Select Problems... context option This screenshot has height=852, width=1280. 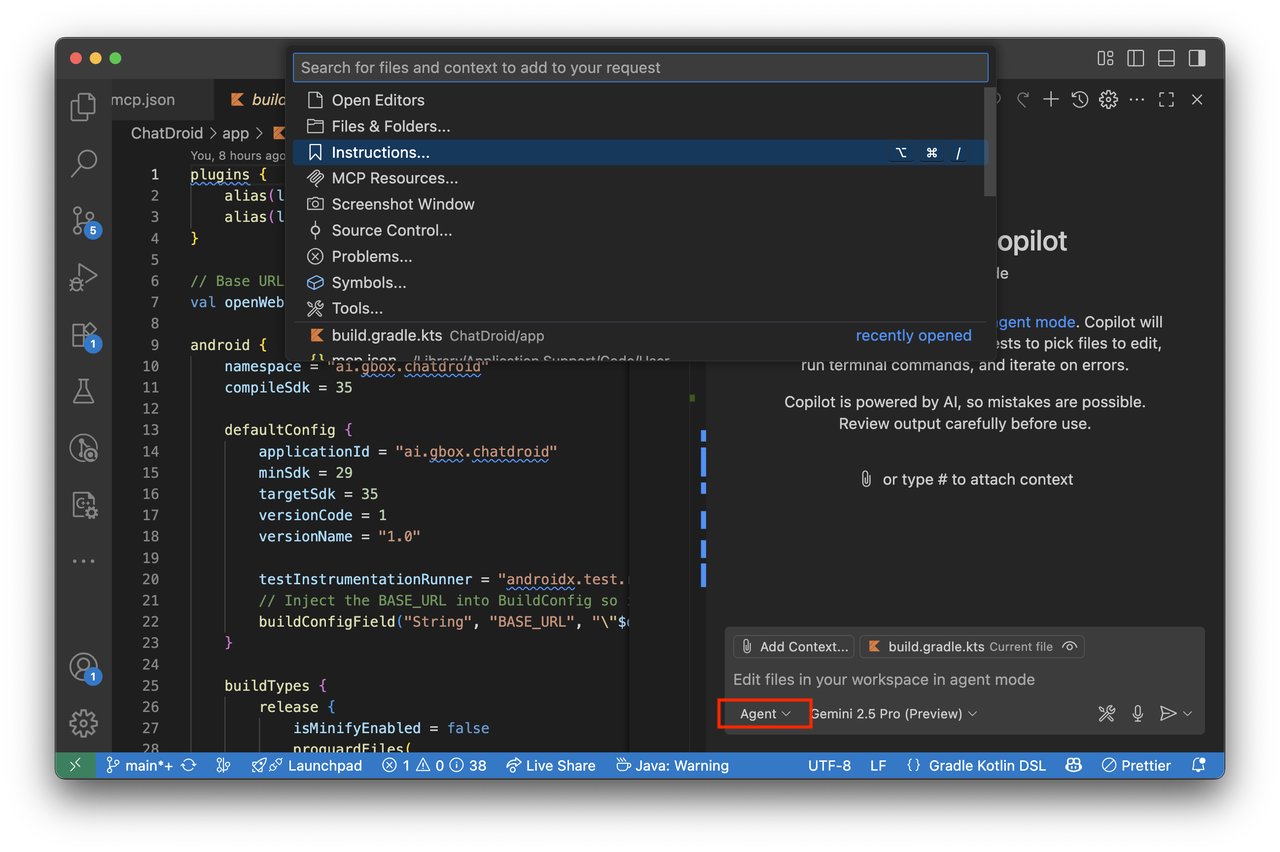click(639, 256)
